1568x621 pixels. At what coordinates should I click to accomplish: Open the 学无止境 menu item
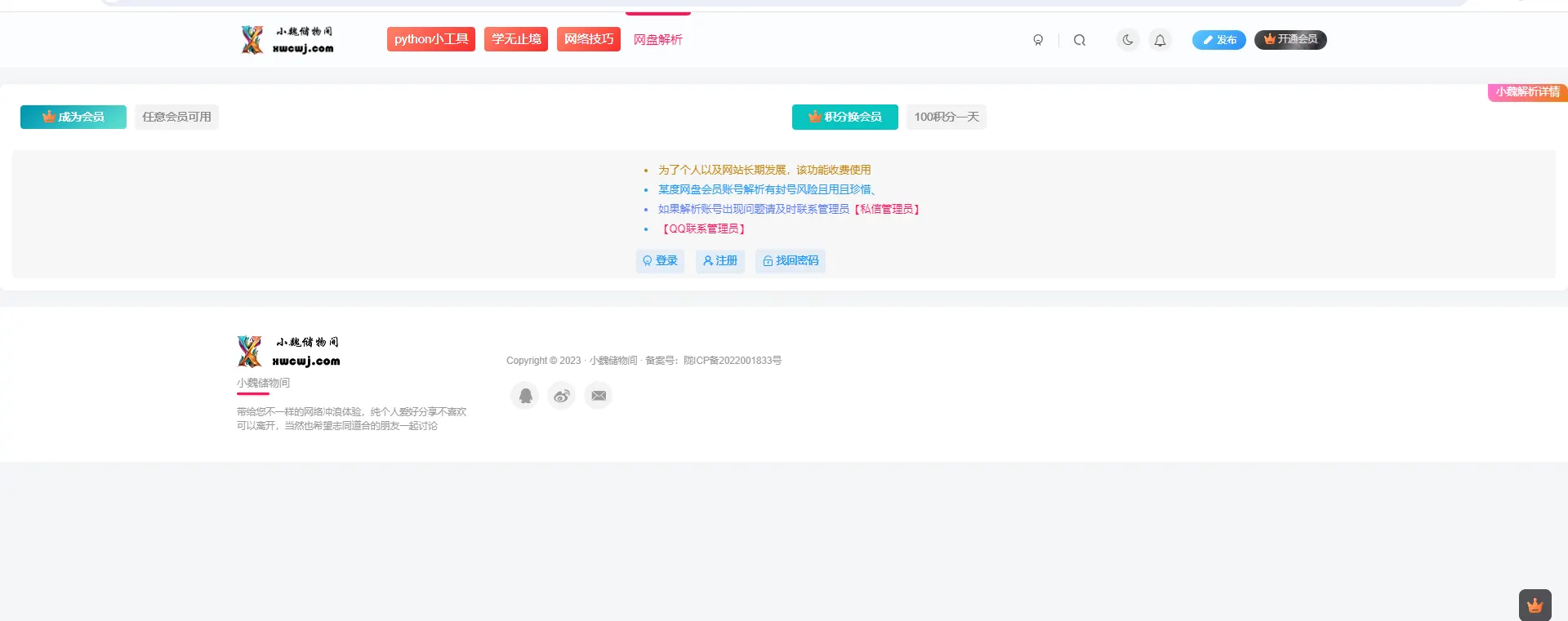[x=516, y=39]
